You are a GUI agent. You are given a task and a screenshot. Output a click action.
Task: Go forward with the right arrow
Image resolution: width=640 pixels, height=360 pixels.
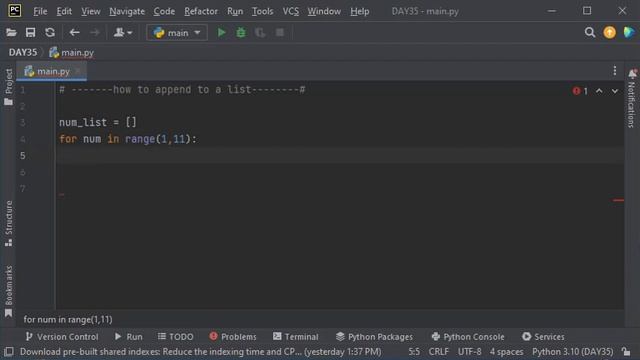click(x=94, y=33)
